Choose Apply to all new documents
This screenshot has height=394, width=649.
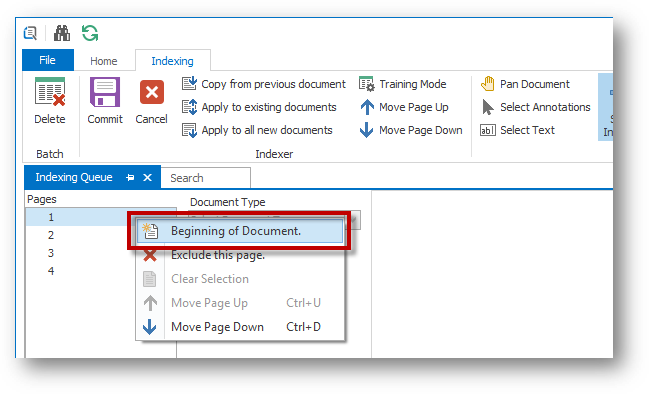pos(257,130)
